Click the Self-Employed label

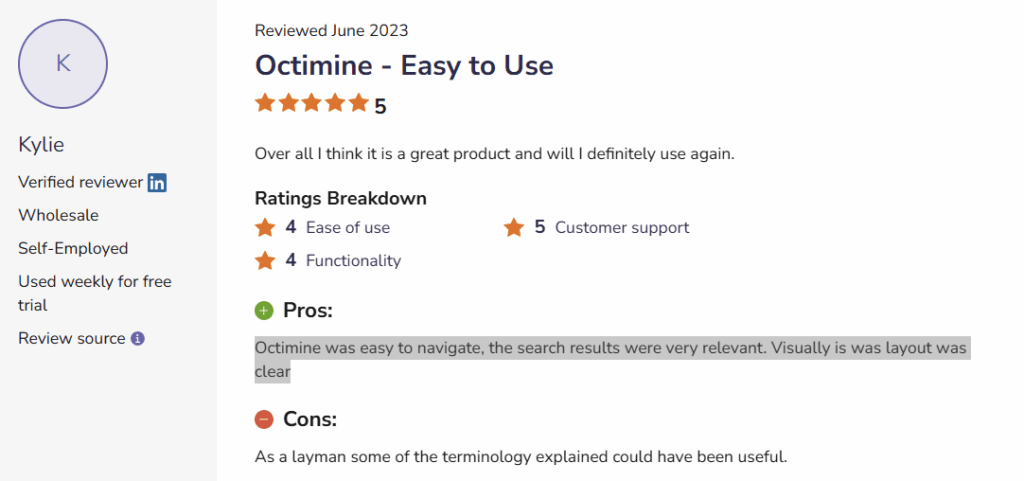pyautogui.click(x=73, y=248)
